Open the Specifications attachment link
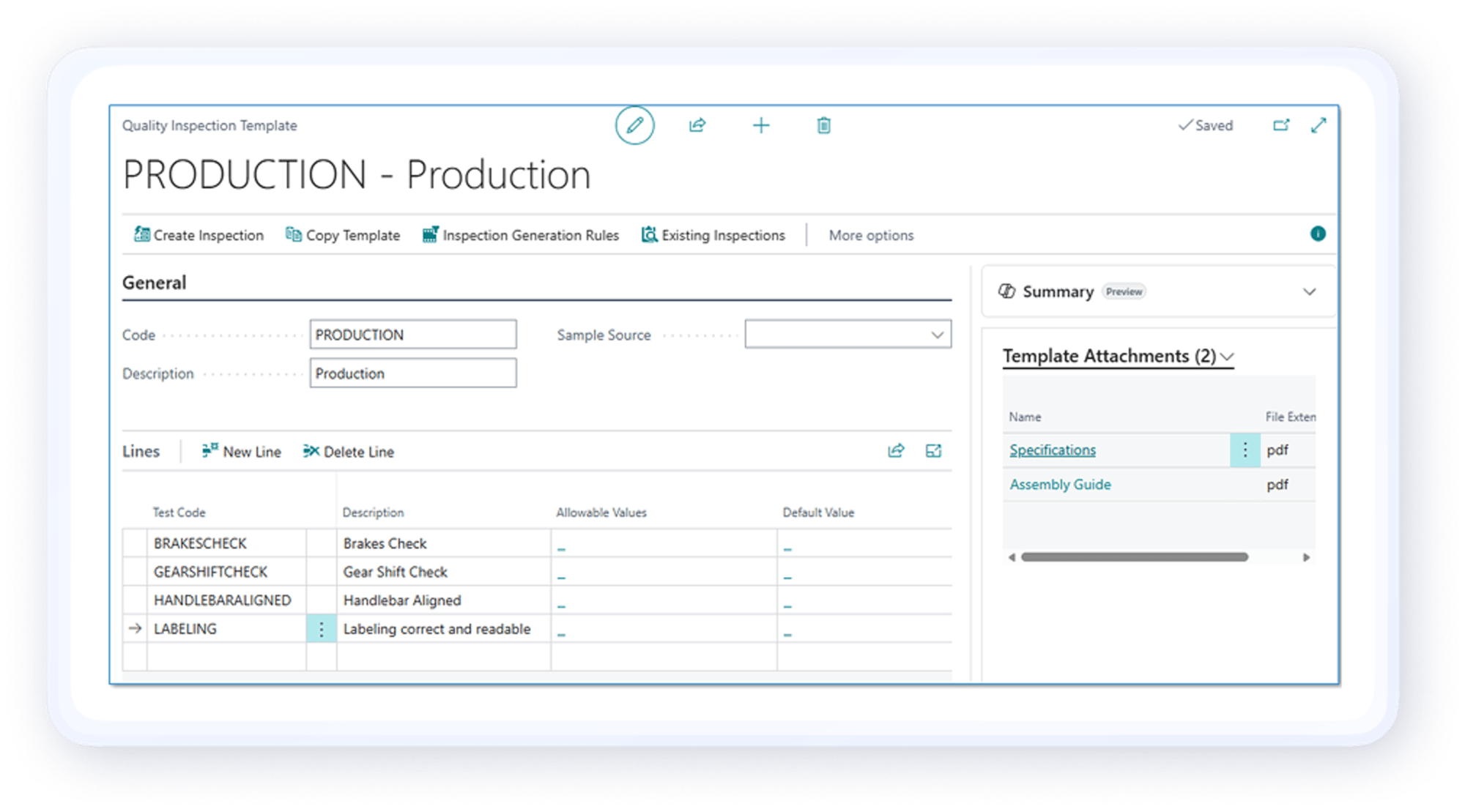This screenshot has height=812, width=1465. click(x=1053, y=450)
